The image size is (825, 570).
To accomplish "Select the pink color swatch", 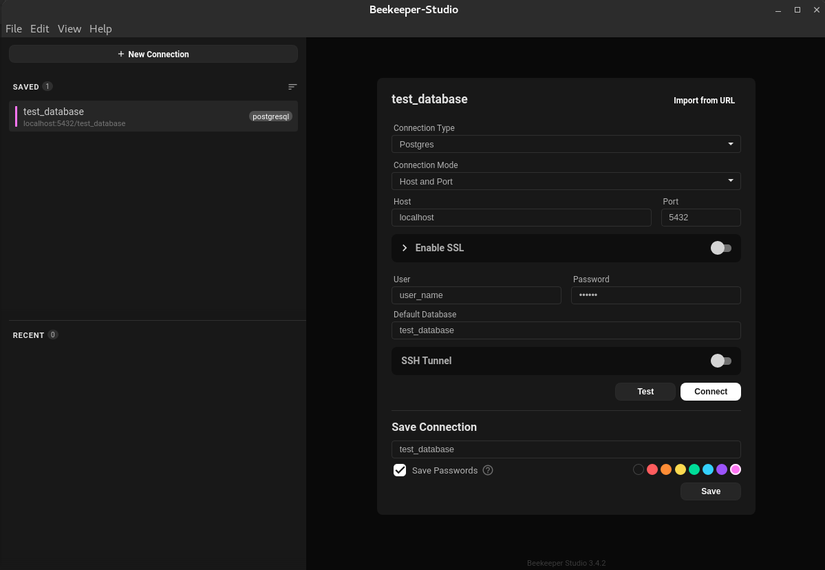I will pos(736,469).
